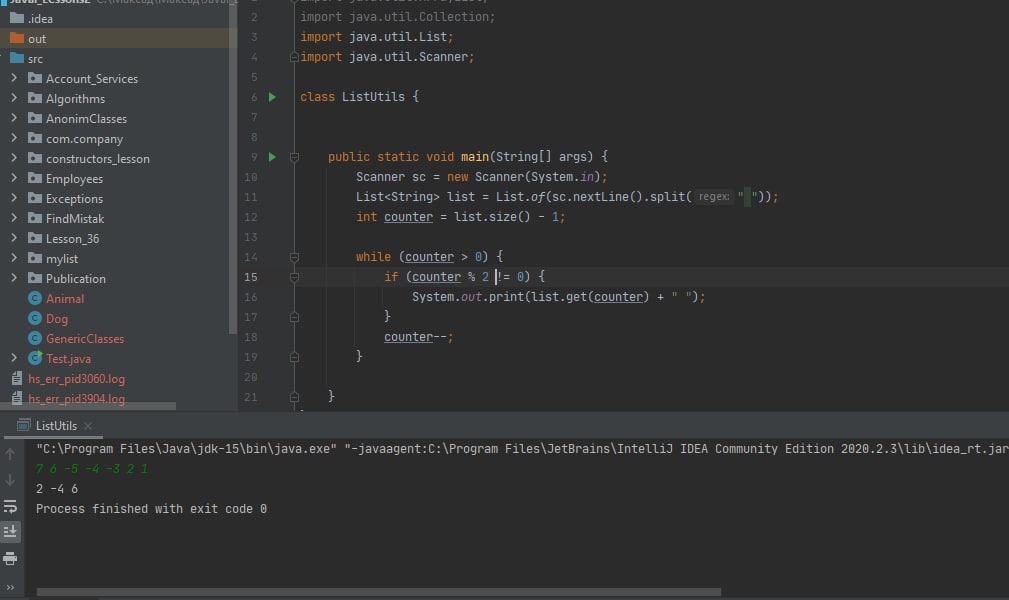Viewport: 1009px width, 600px height.
Task: Expand the constructors_lesson folder
Action: click(14, 158)
